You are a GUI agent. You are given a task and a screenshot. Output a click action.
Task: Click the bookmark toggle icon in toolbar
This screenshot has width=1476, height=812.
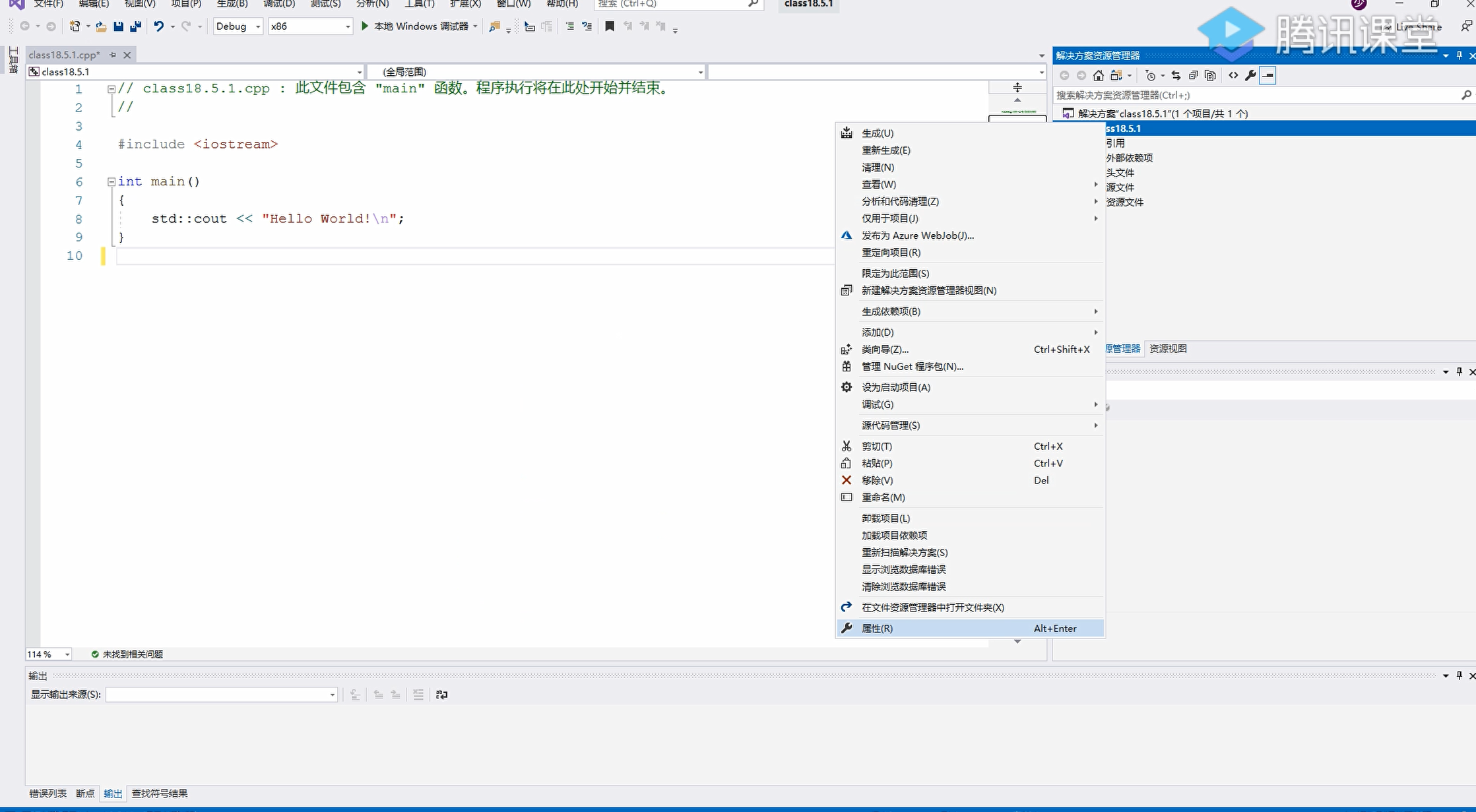pos(610,26)
